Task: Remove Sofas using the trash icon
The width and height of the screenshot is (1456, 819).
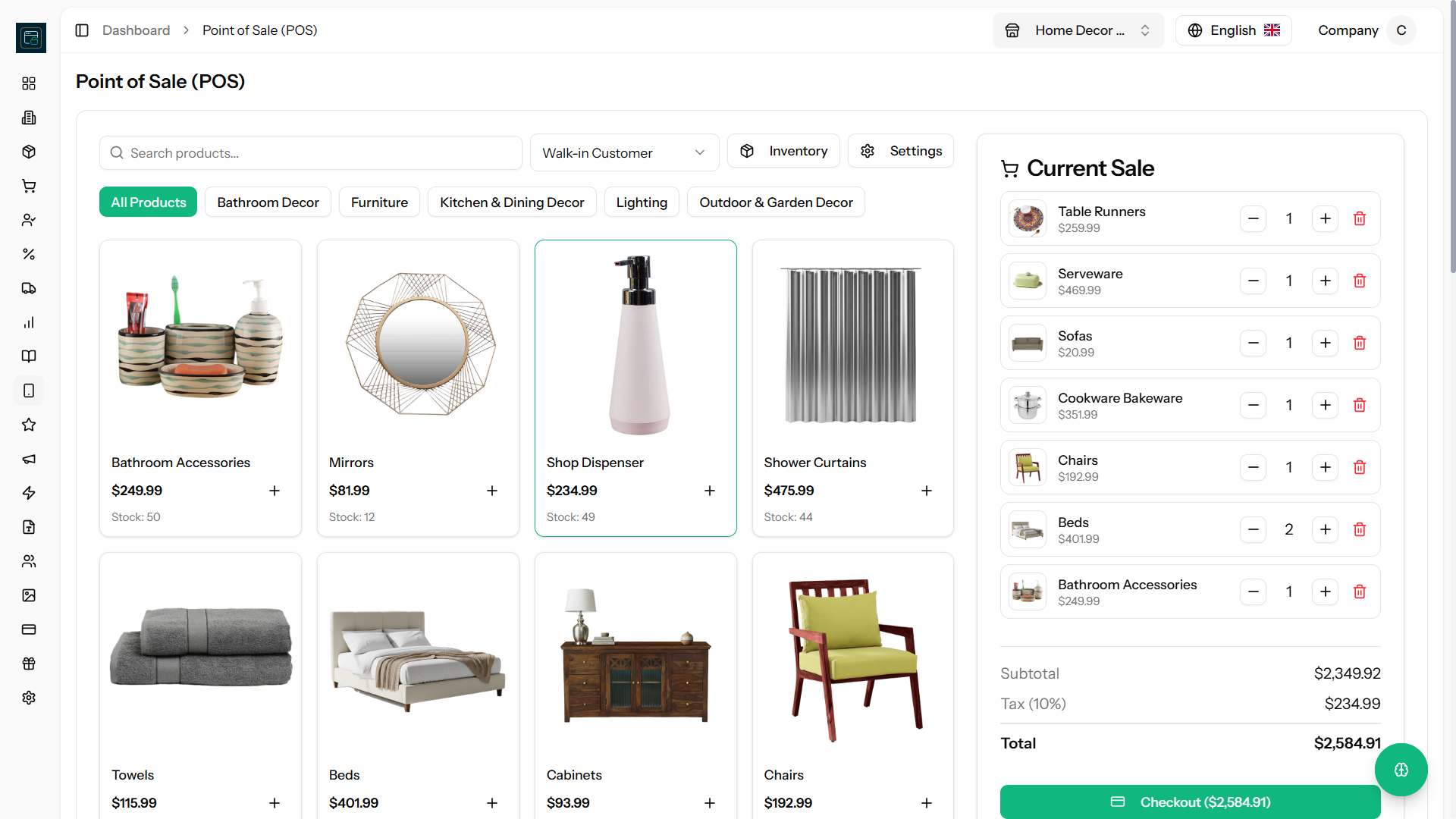Action: tap(1359, 343)
